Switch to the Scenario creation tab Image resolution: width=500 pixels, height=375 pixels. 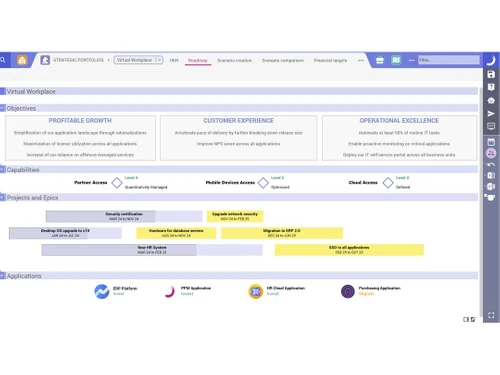234,60
